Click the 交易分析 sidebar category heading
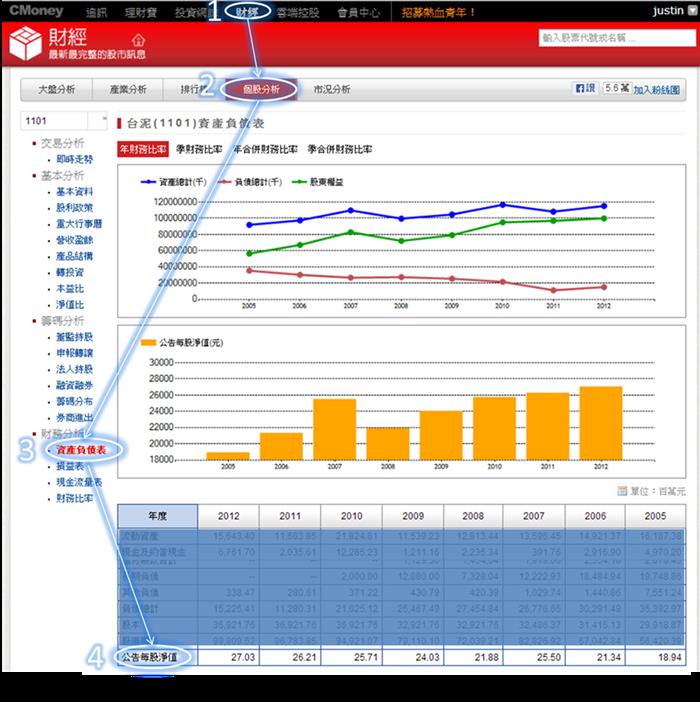This screenshot has height=702, width=700. (x=62, y=143)
